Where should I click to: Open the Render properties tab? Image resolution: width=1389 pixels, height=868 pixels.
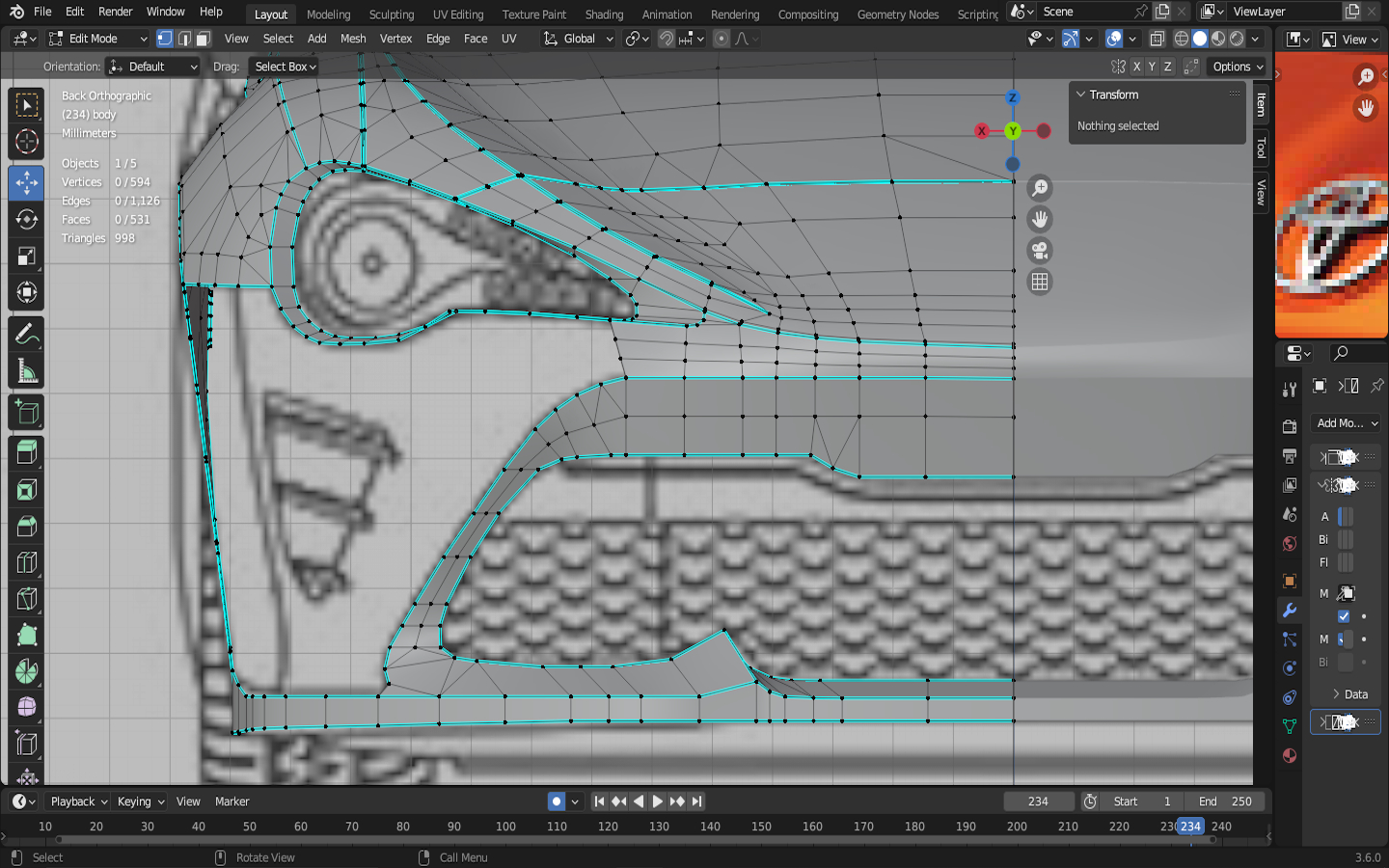pos(1290,426)
